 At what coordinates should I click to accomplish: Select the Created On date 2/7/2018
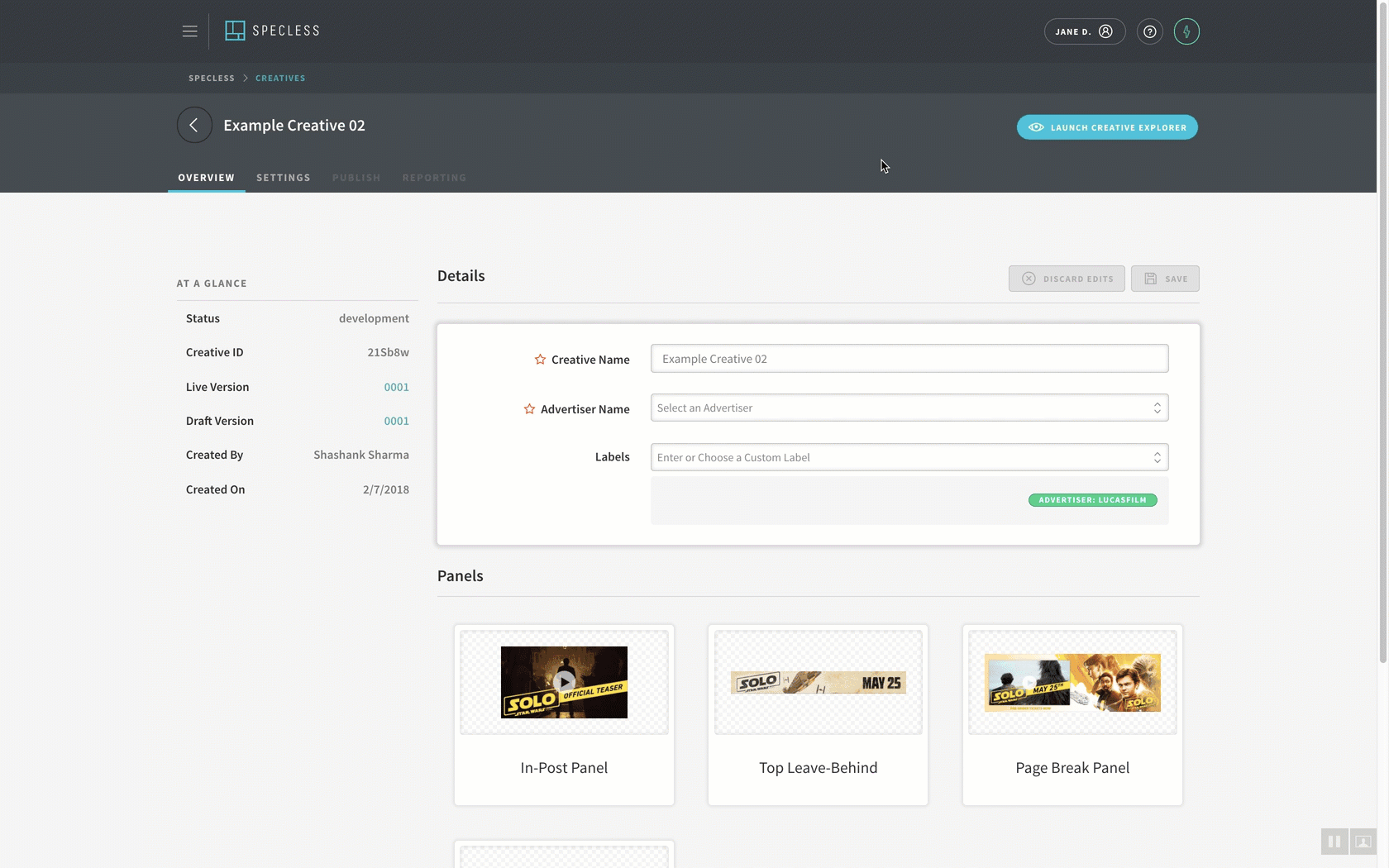coord(386,489)
